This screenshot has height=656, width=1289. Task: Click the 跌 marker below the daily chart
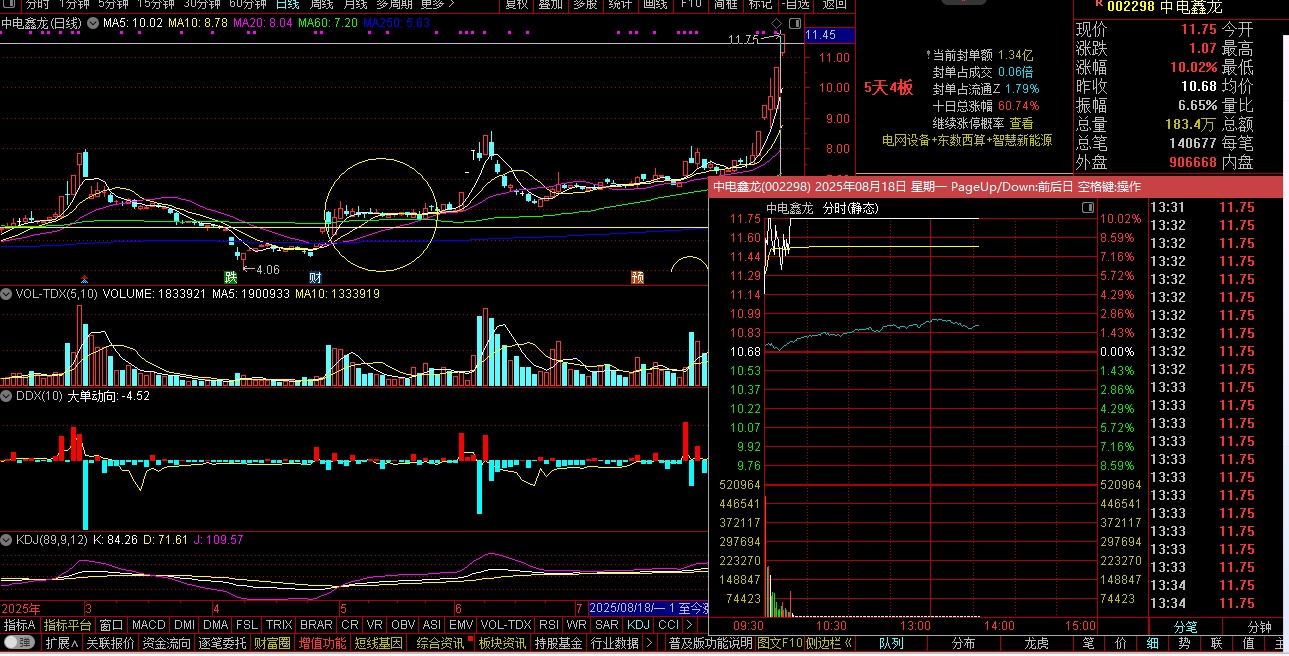click(x=231, y=277)
